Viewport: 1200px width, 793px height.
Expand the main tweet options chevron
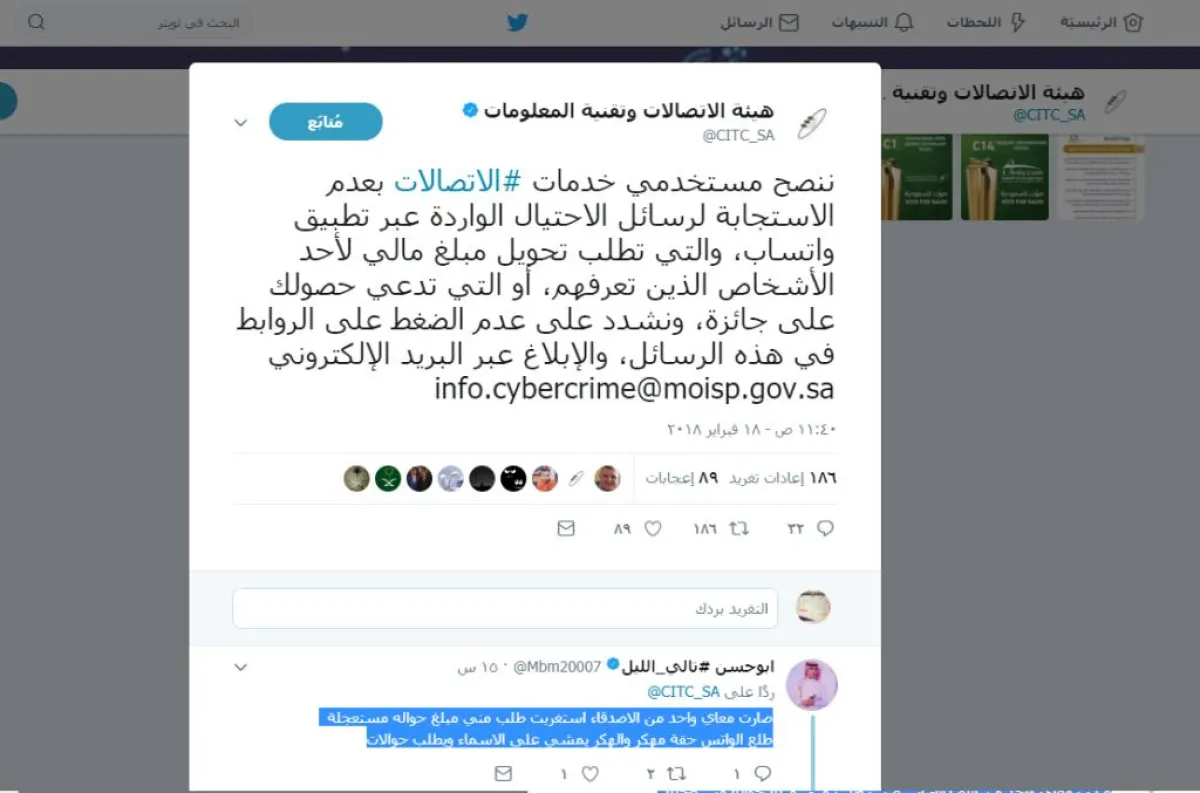coord(240,123)
